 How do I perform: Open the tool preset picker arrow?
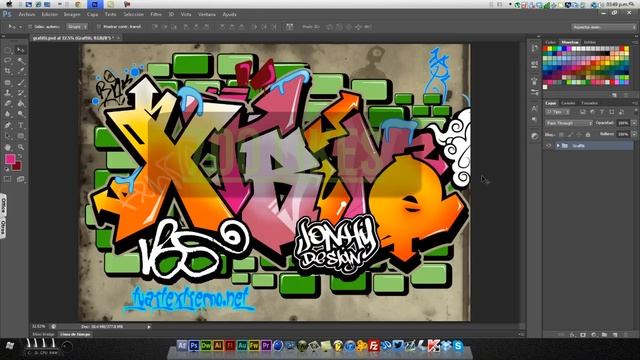pos(20,27)
